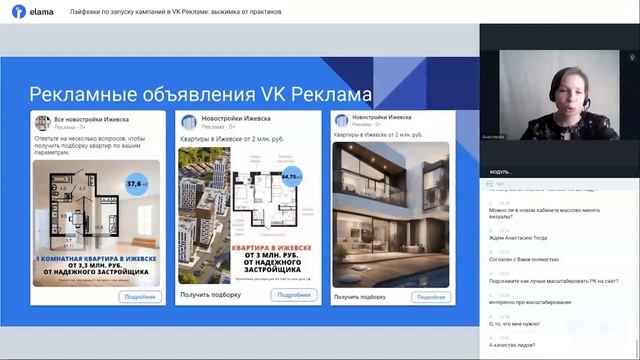This screenshot has height=360, width=640.
Task: Open the modern villa ad image
Action: coord(391,215)
